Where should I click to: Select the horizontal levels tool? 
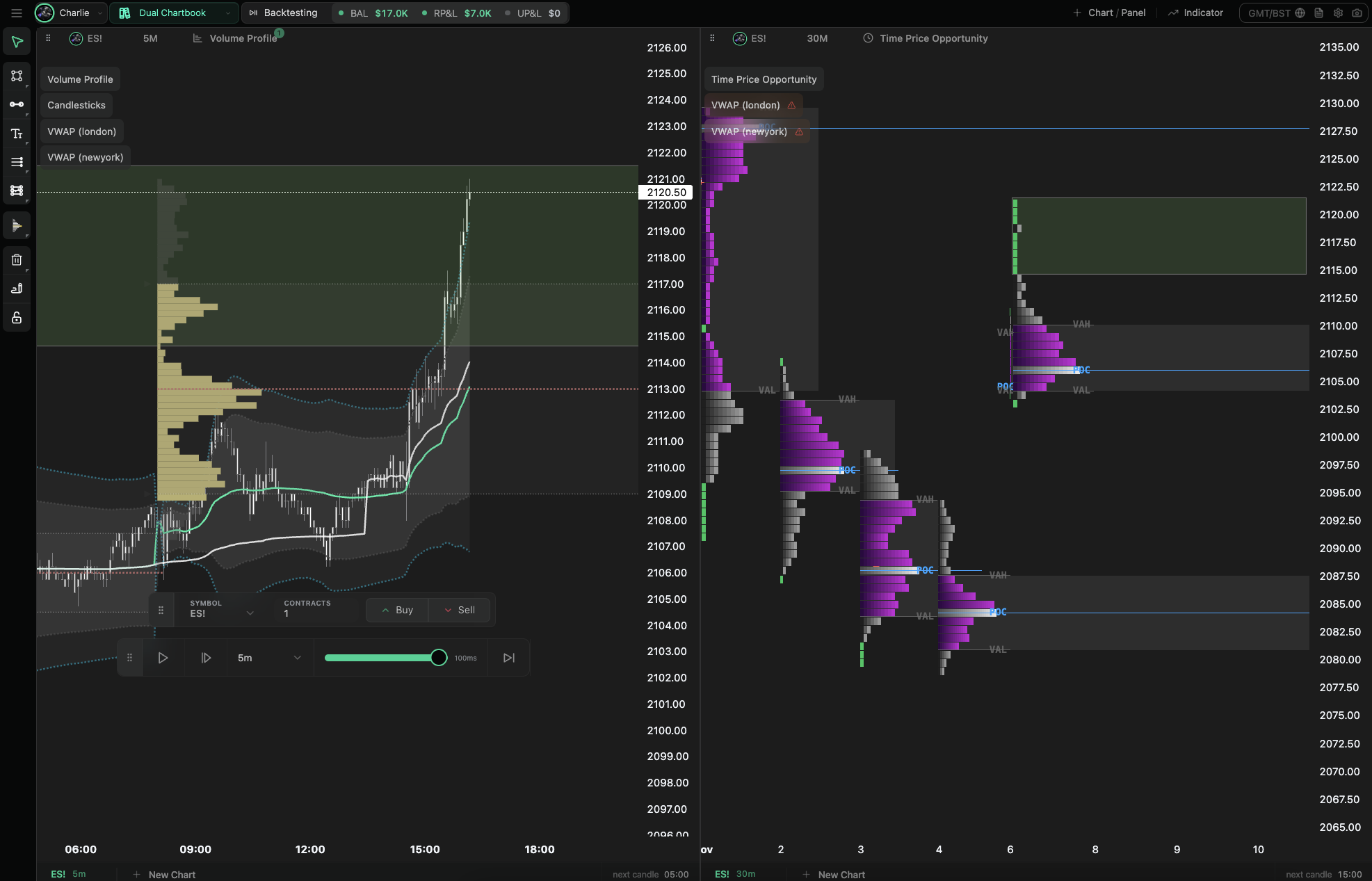(x=17, y=162)
